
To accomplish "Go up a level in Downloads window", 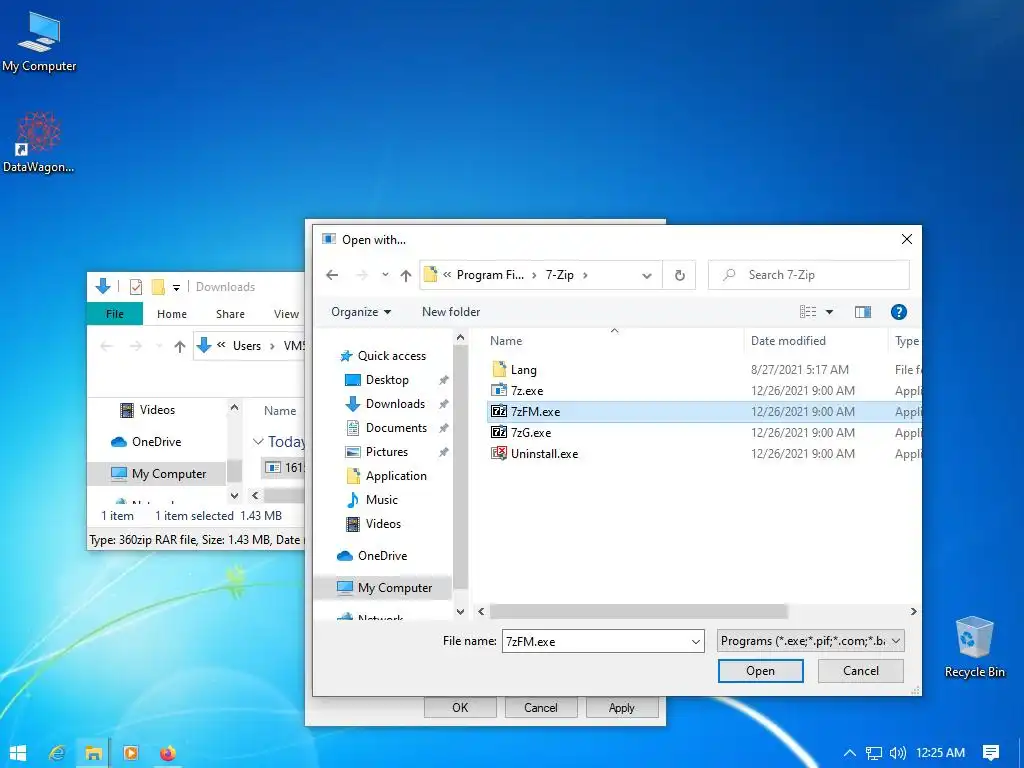I will (x=180, y=346).
